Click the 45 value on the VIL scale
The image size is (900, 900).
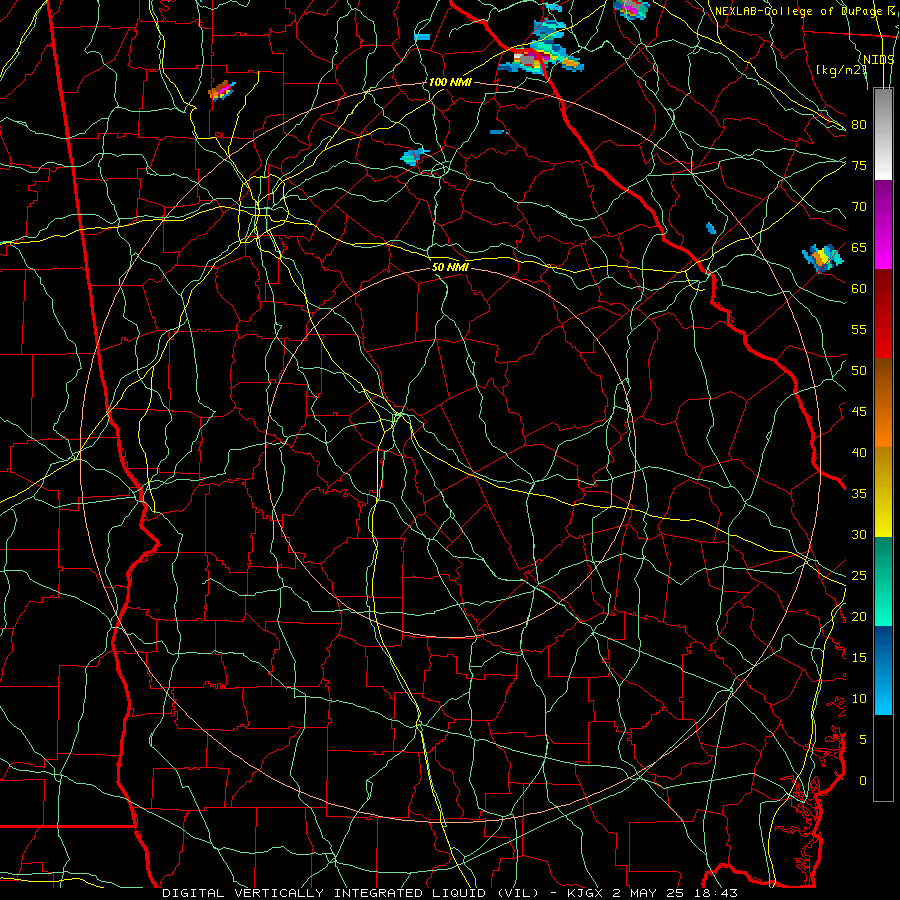pos(859,412)
